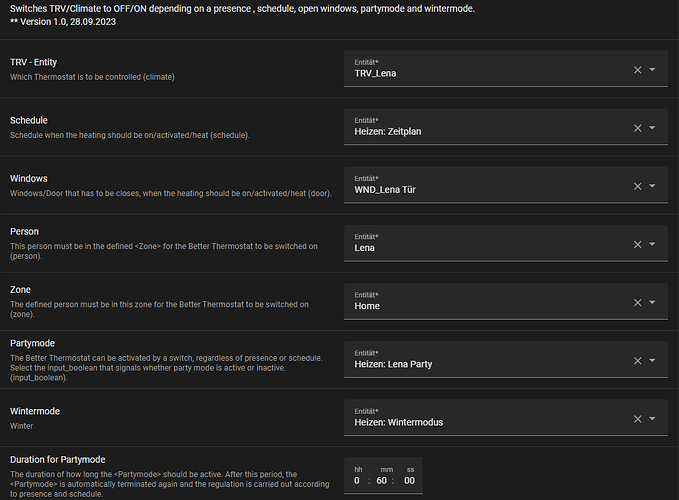Open the Partymode entity dropdown arrow
679x500 pixels.
(x=652, y=360)
